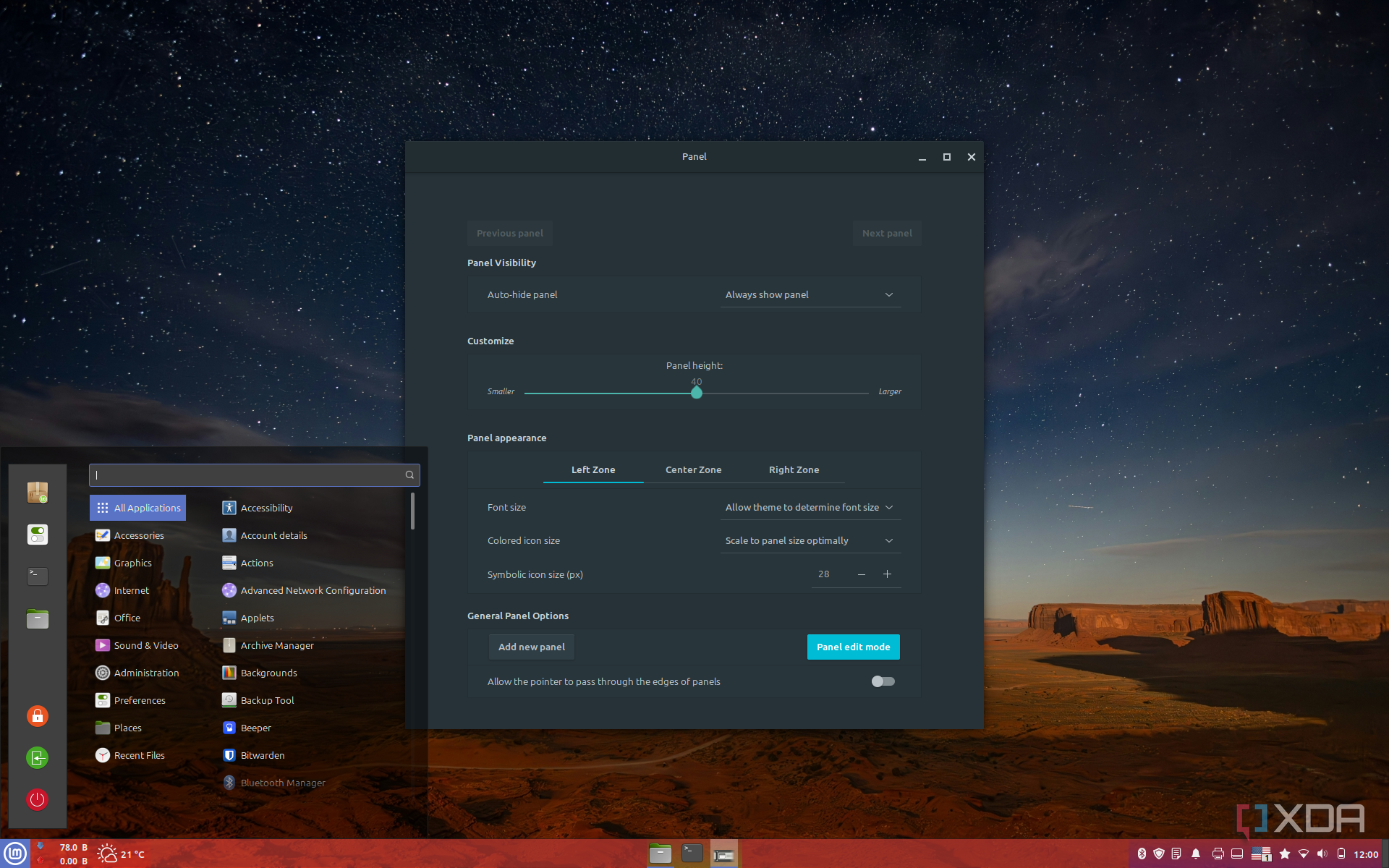Increase symbolic icon size with plus

pos(887,574)
